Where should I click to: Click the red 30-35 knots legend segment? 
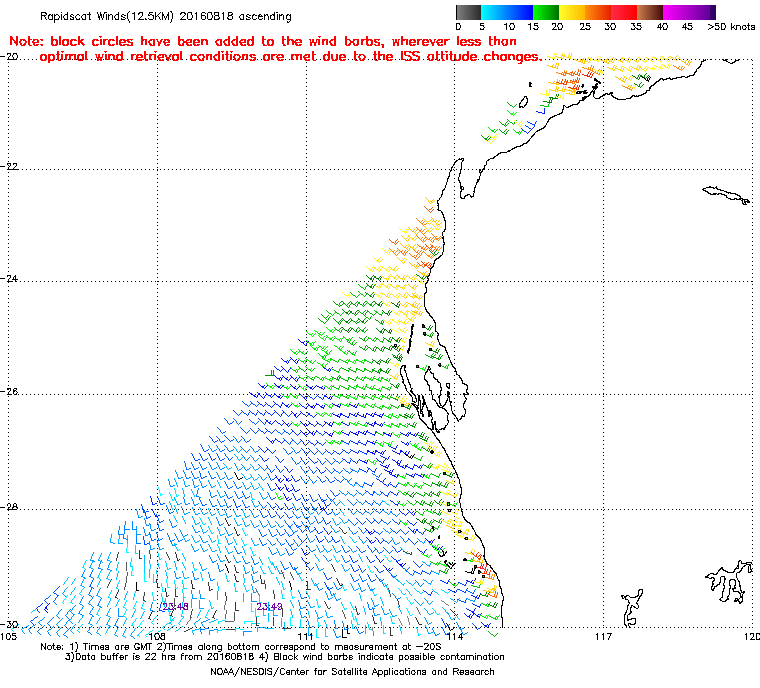point(624,13)
